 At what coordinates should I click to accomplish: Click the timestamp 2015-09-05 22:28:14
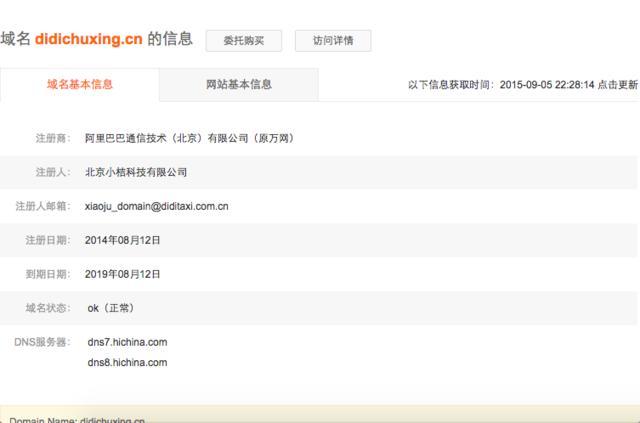[547, 85]
